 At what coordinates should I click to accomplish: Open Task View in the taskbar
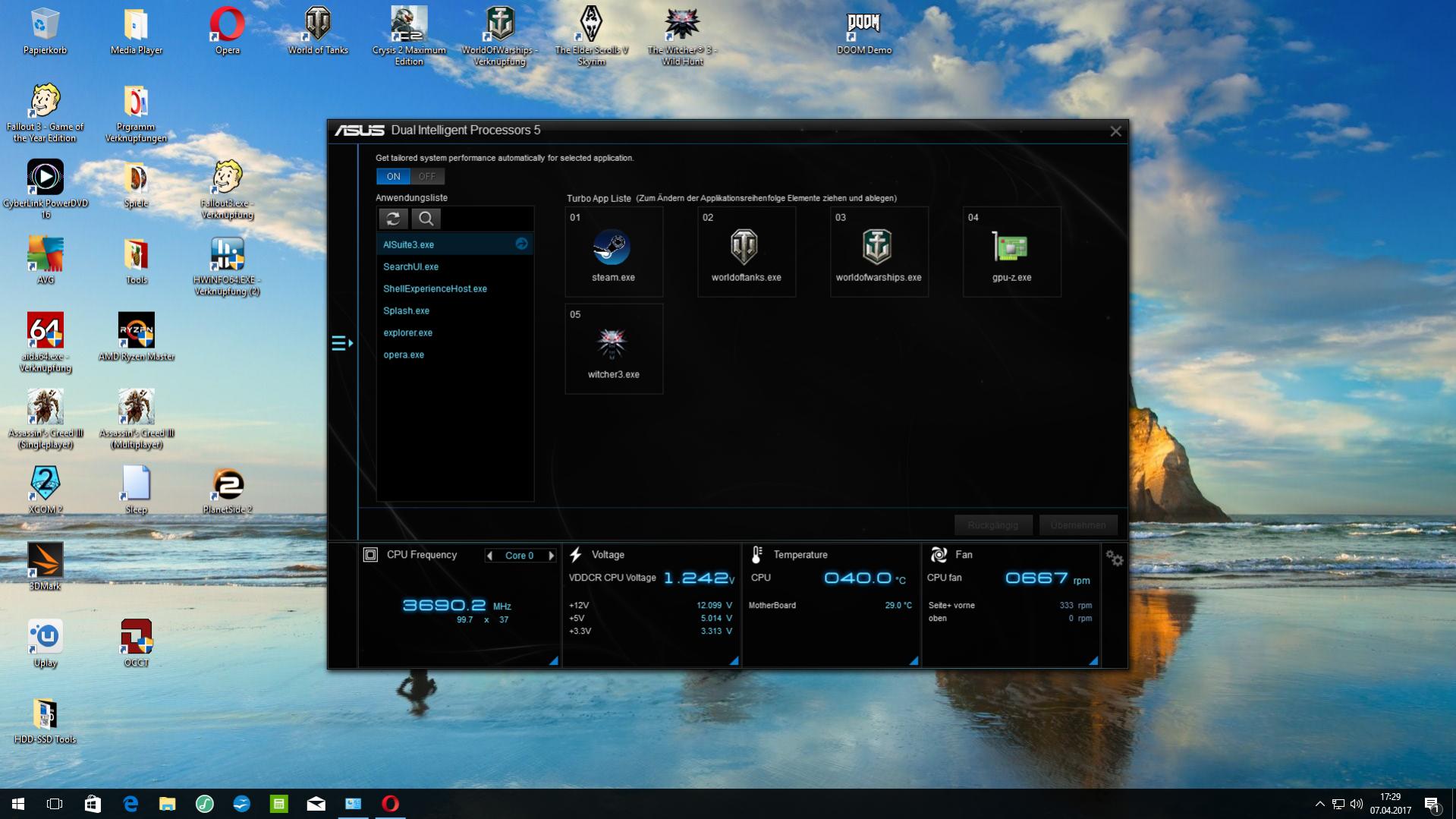coord(55,804)
